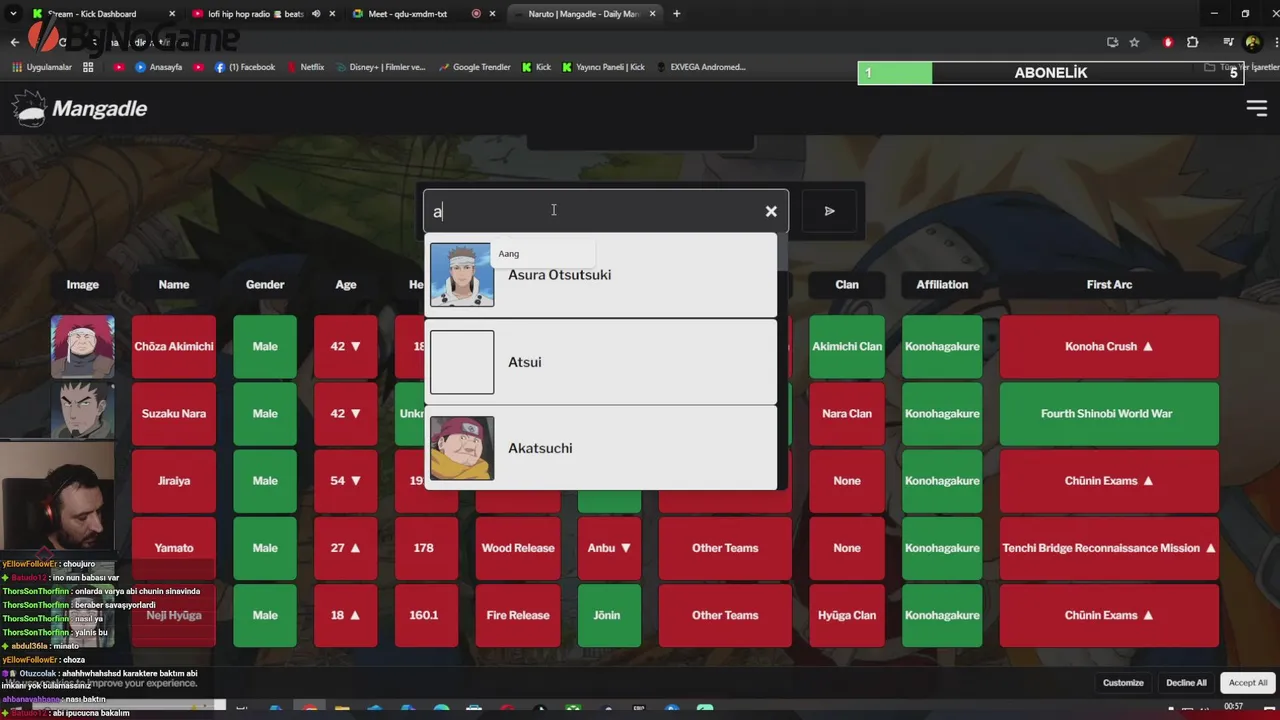The height and width of the screenshot is (720, 1280).
Task: Click the Clan column header
Action: point(847,285)
